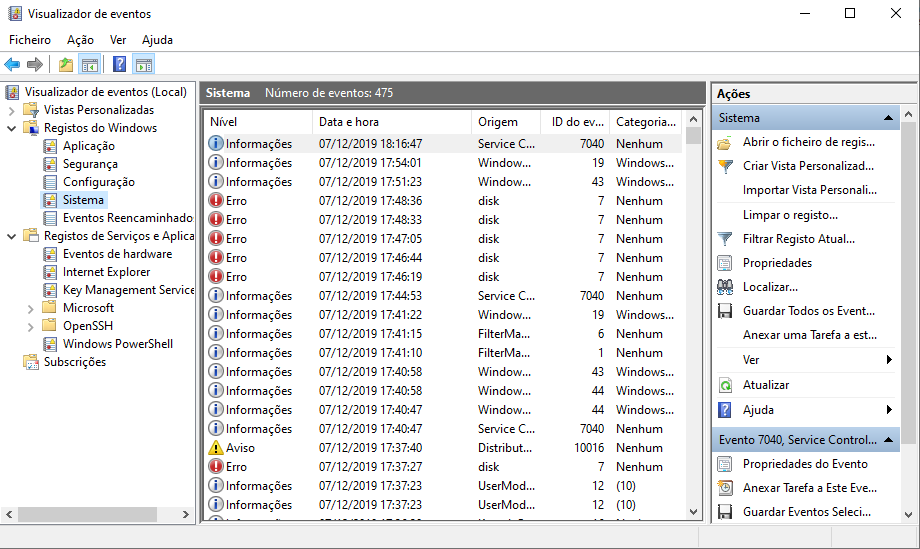920x549 pixels.
Task: Click the event list scroll up arrow
Action: click(x=694, y=119)
